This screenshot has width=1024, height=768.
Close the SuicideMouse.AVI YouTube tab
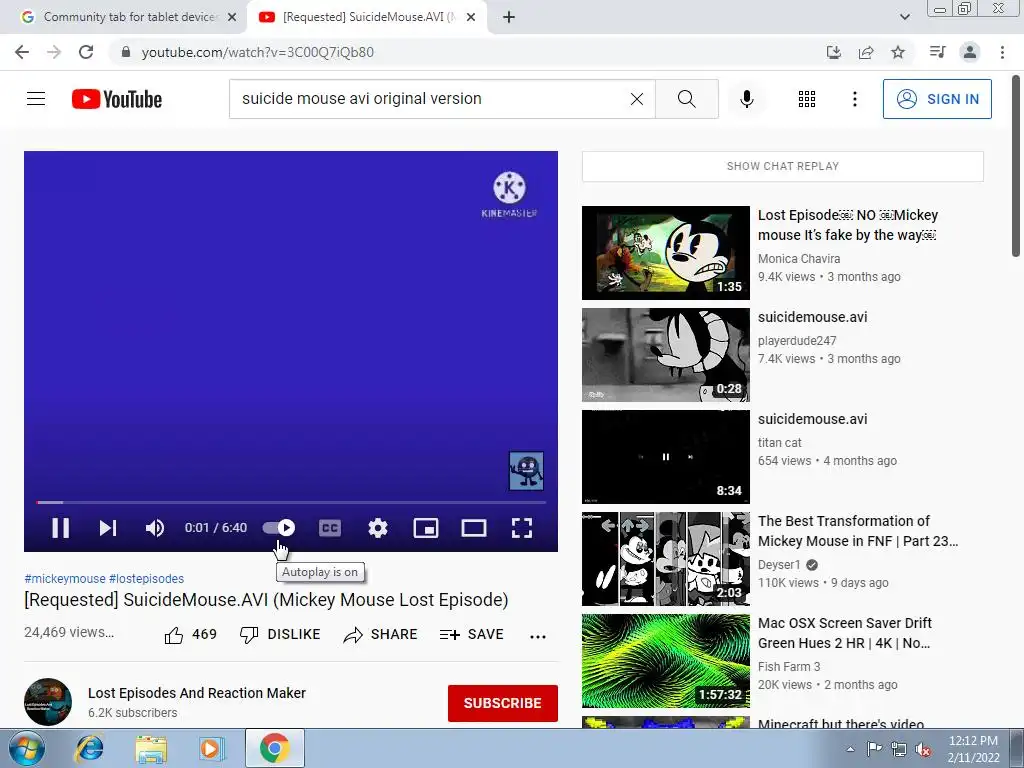471,17
